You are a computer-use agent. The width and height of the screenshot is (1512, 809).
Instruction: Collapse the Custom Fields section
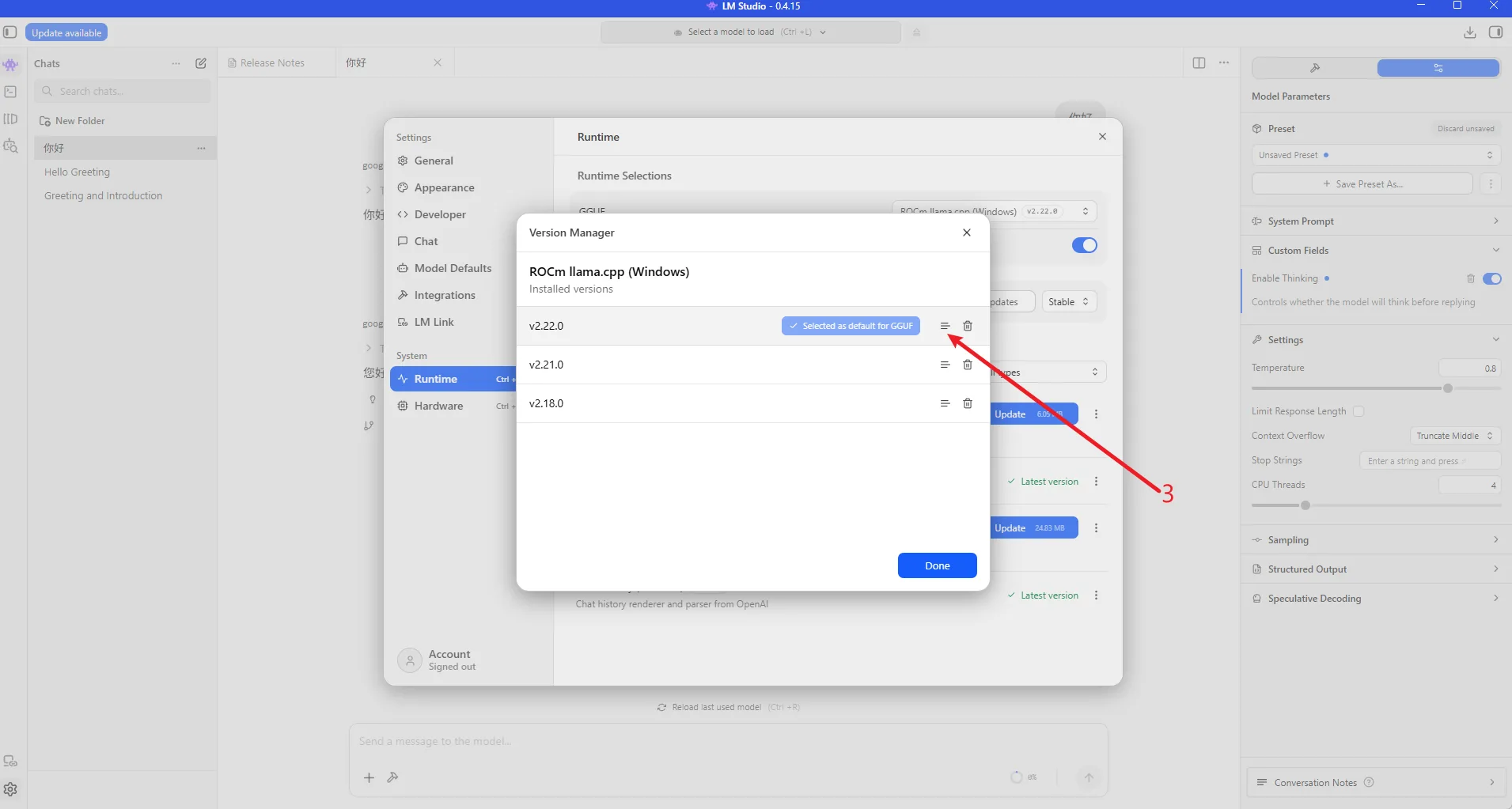coord(1376,251)
